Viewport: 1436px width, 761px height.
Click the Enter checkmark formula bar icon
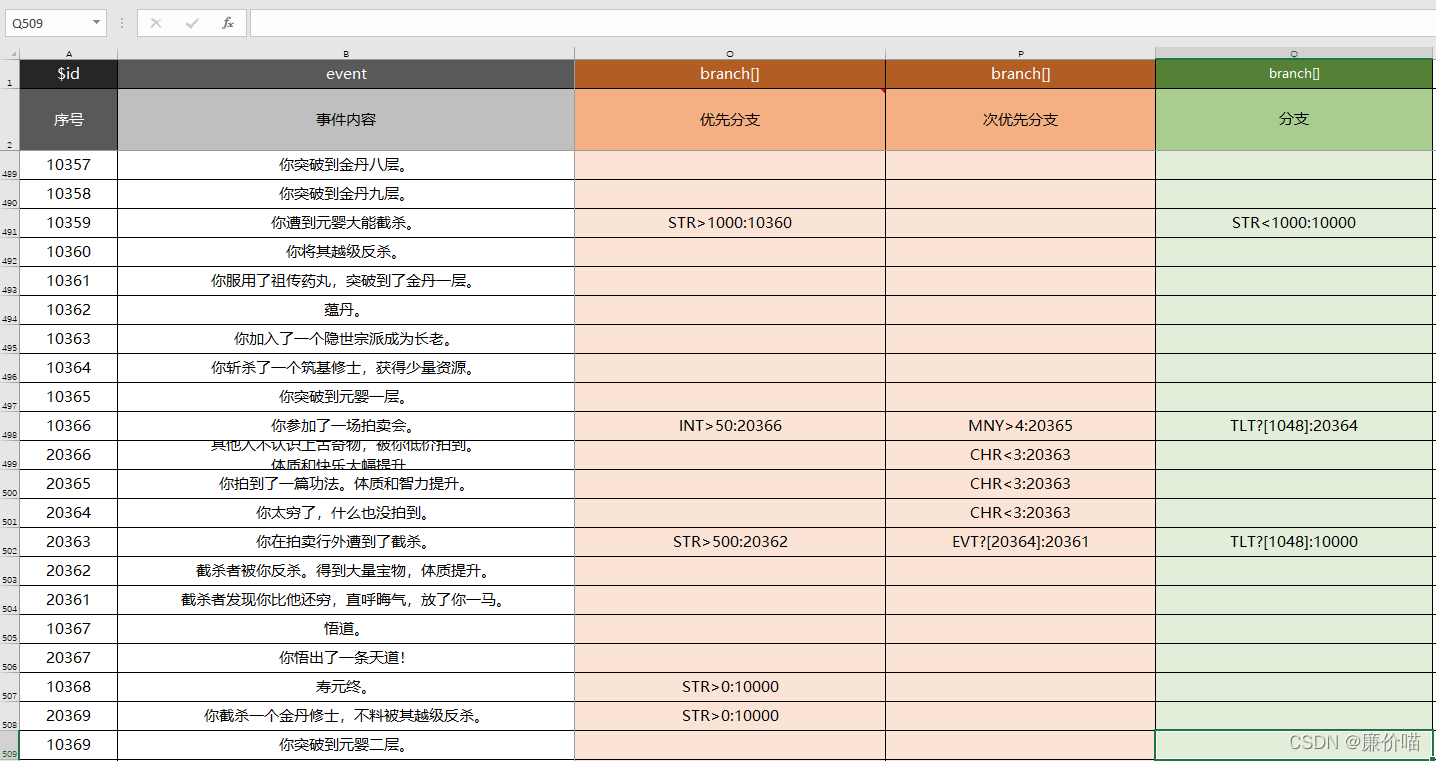(x=192, y=23)
